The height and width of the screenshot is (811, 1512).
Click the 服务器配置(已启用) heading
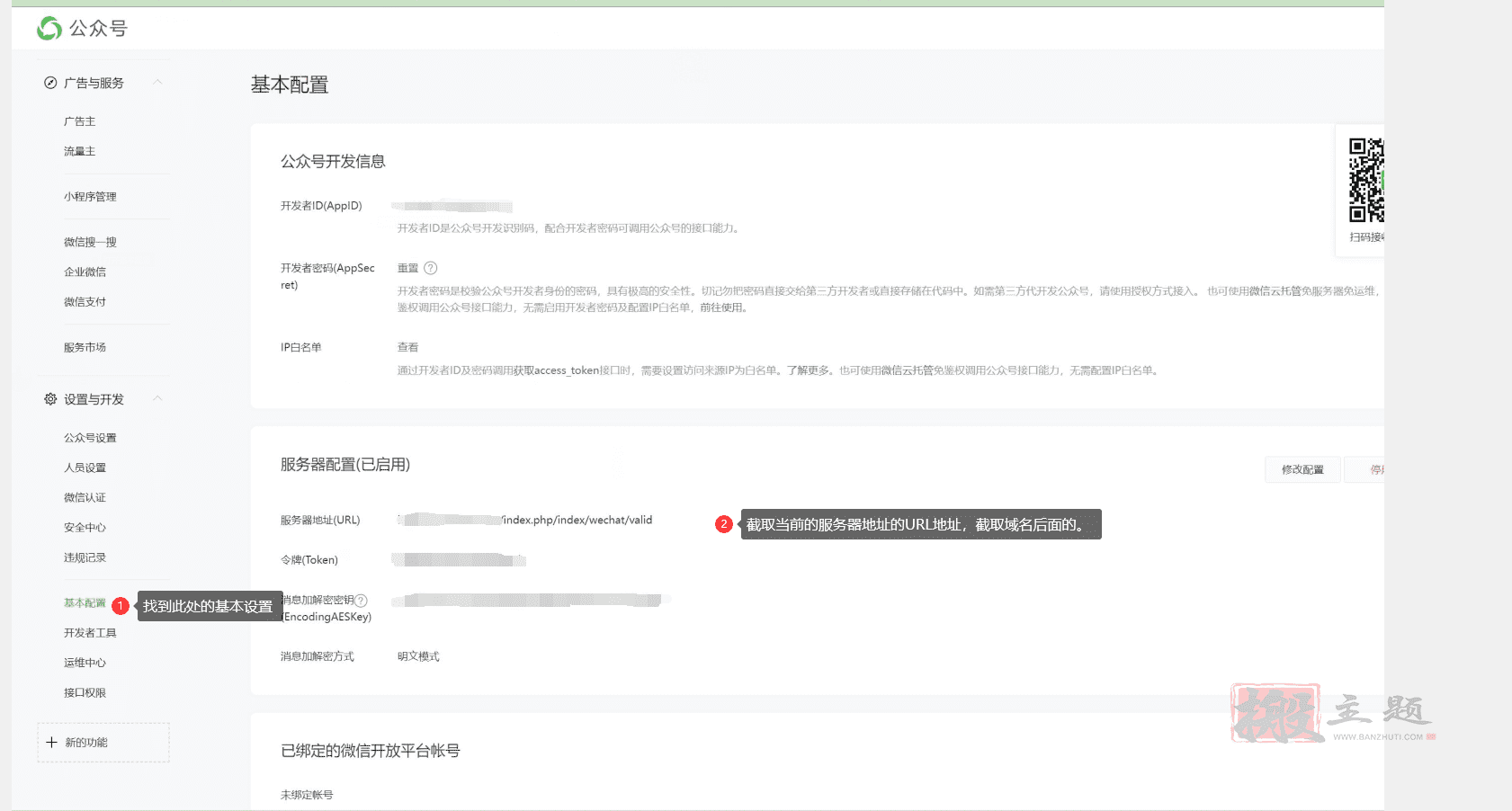point(345,465)
